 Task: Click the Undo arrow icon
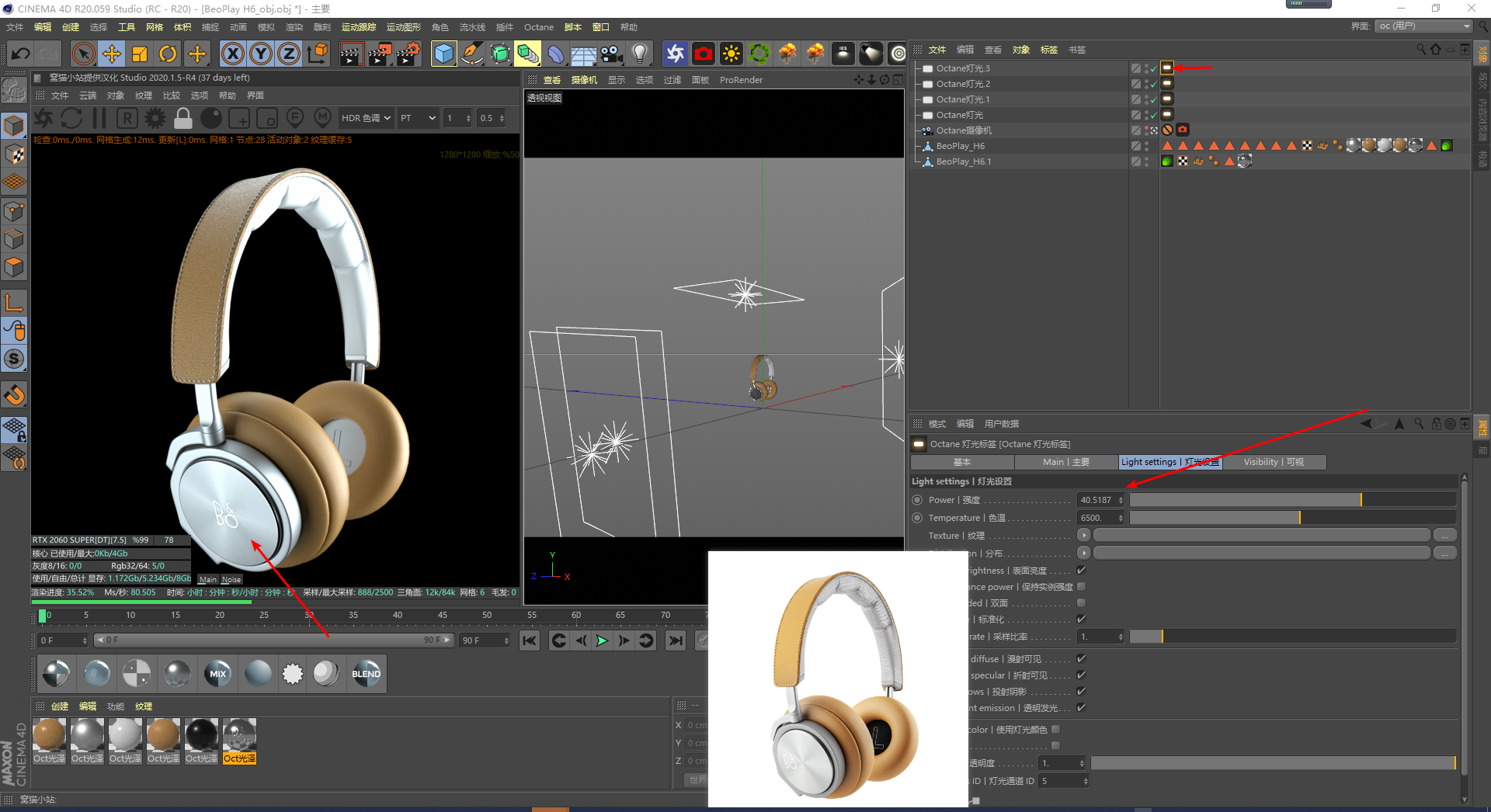(x=20, y=54)
